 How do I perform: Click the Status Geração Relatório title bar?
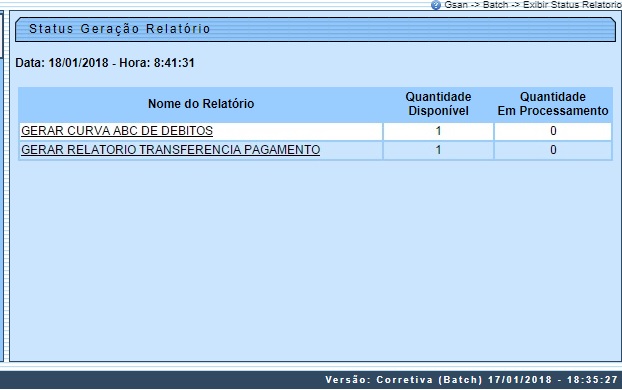[x=315, y=29]
